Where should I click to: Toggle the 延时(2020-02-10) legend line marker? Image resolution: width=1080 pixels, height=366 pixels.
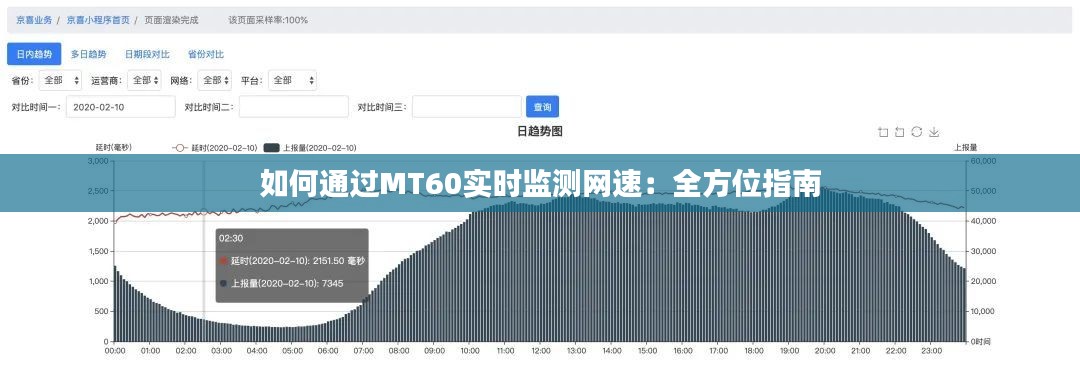tap(180, 148)
